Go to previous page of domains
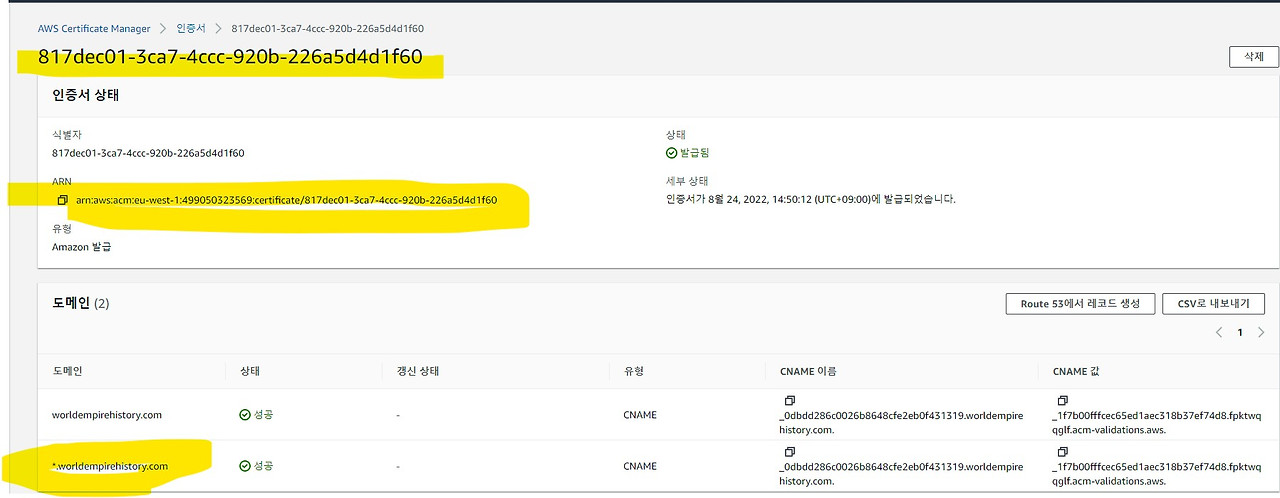Image resolution: width=1280 pixels, height=498 pixels. pos(1219,332)
